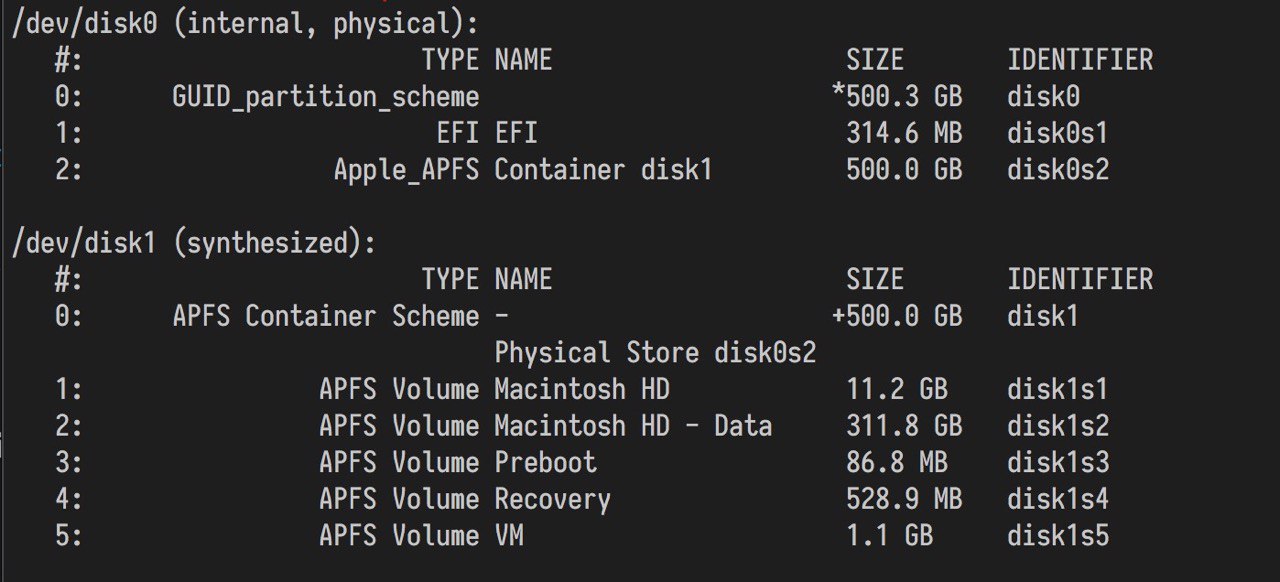This screenshot has width=1280, height=582.
Task: Click the Physical Store disk0s2 line
Action: tap(655, 353)
